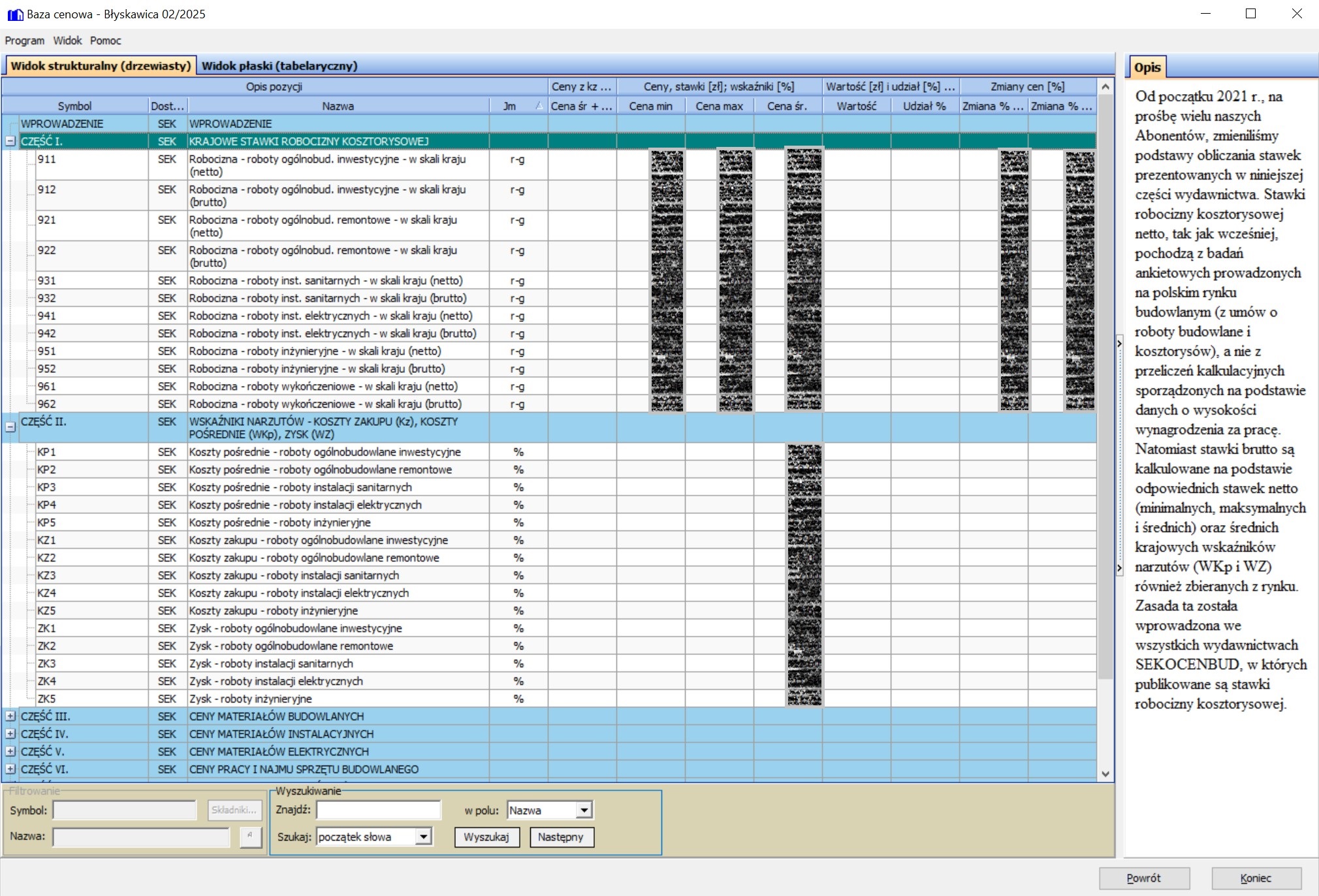Image resolution: width=1319 pixels, height=896 pixels.
Task: Sort by the Symbol column header
Action: pyautogui.click(x=75, y=106)
